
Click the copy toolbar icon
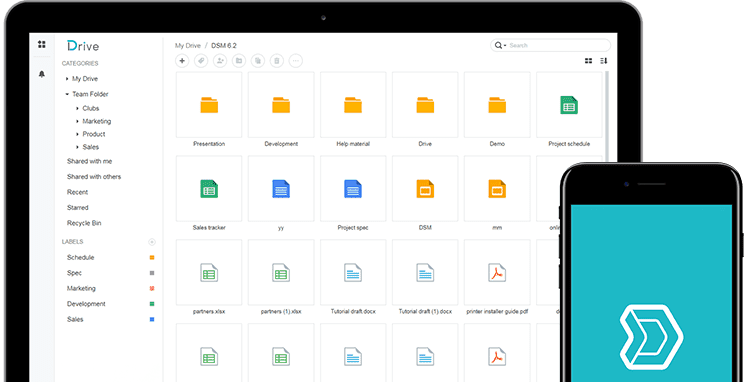pos(258,61)
